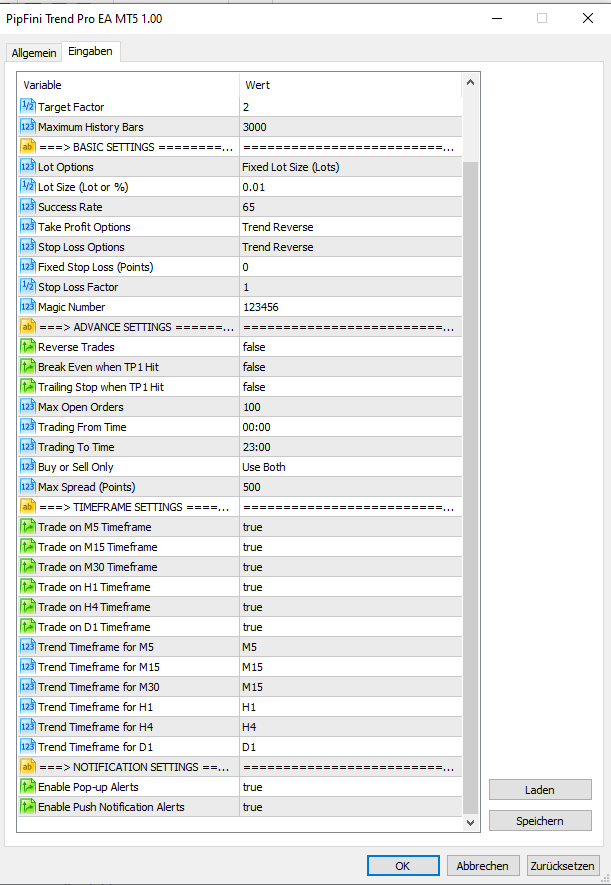
Task: Save inputs with the Speichern button
Action: coord(540,821)
